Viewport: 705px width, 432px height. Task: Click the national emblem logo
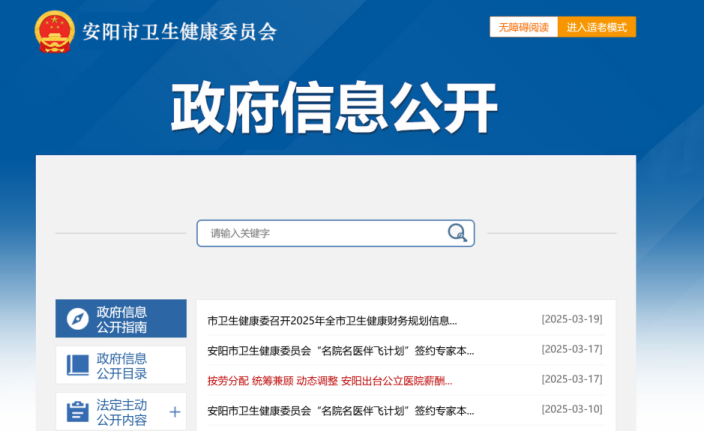click(54, 31)
